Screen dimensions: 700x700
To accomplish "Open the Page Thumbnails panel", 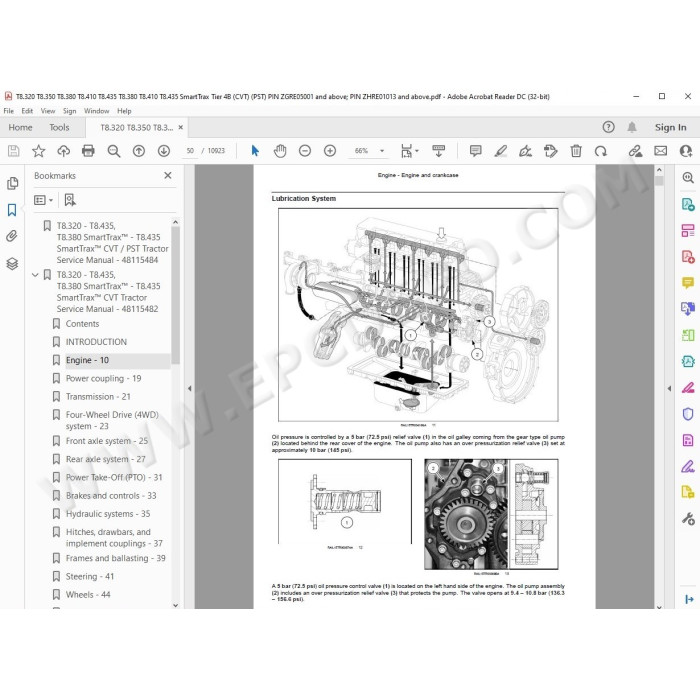I will tap(12, 183).
